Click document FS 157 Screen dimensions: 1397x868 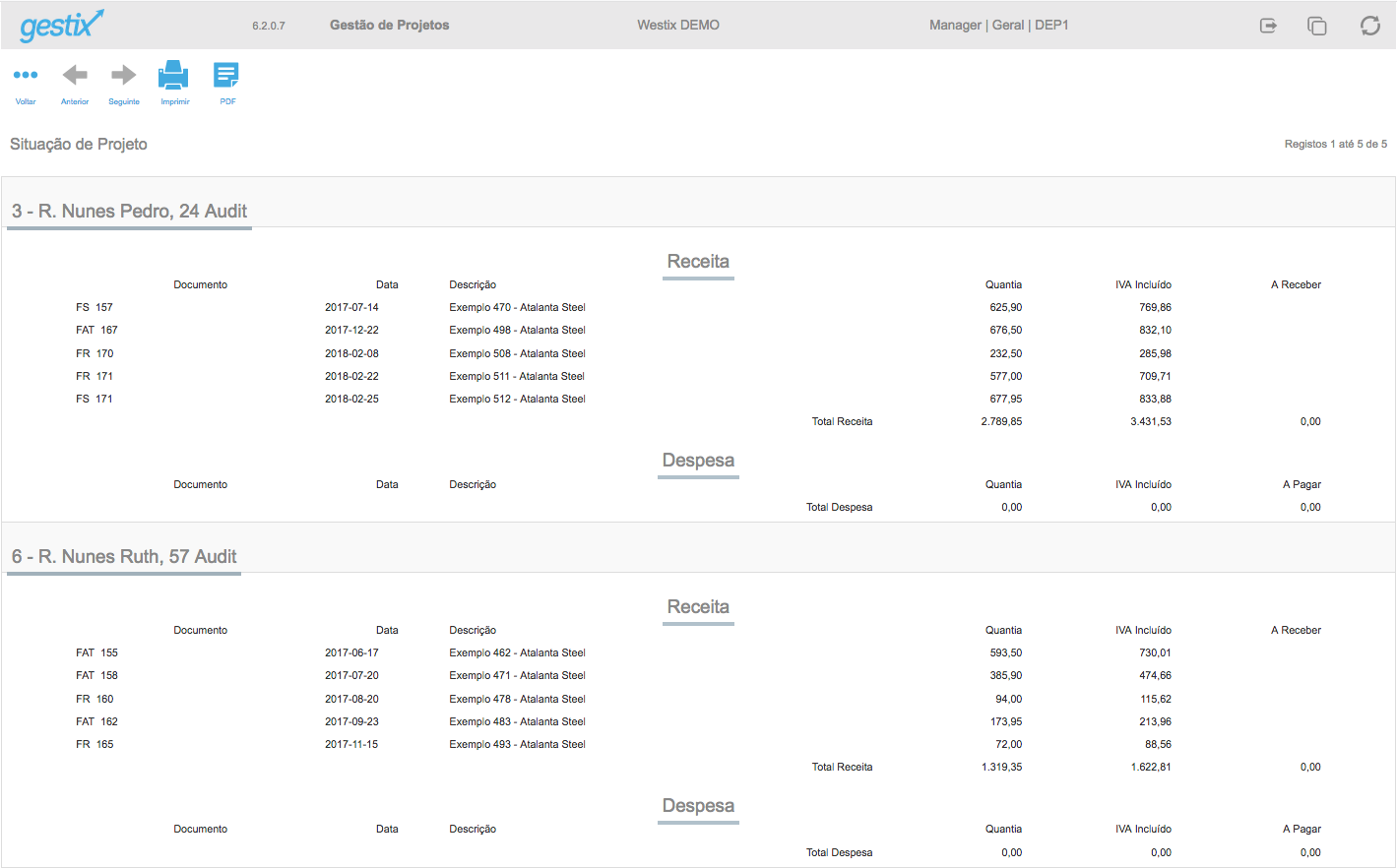[x=95, y=307]
